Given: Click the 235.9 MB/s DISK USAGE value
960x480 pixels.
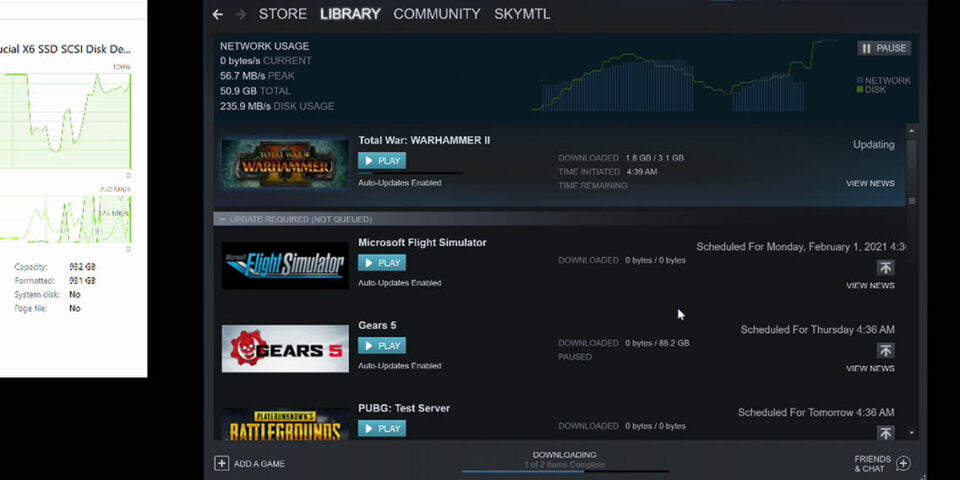Looking at the screenshot, I should [x=277, y=106].
